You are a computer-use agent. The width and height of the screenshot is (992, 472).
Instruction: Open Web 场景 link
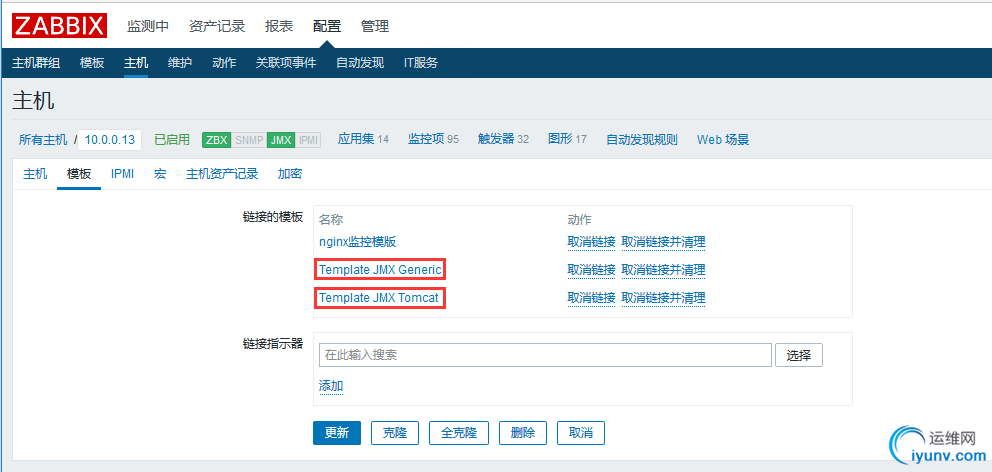[723, 140]
